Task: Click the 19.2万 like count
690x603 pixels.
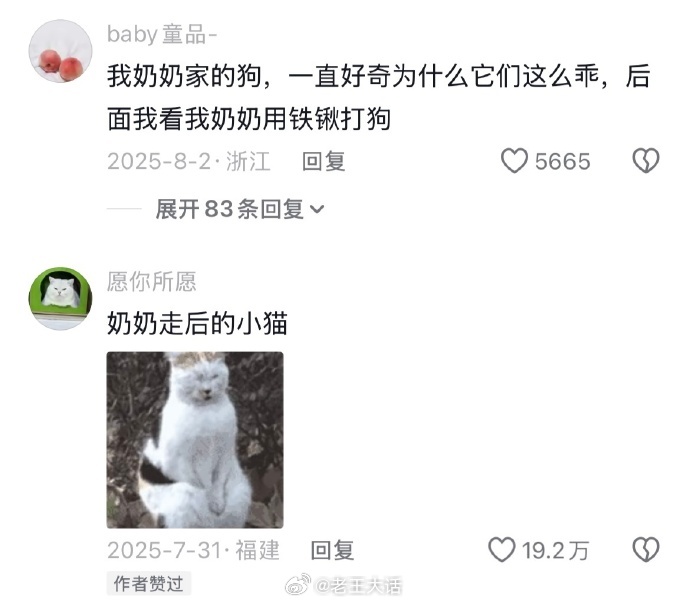Action: pos(555,550)
